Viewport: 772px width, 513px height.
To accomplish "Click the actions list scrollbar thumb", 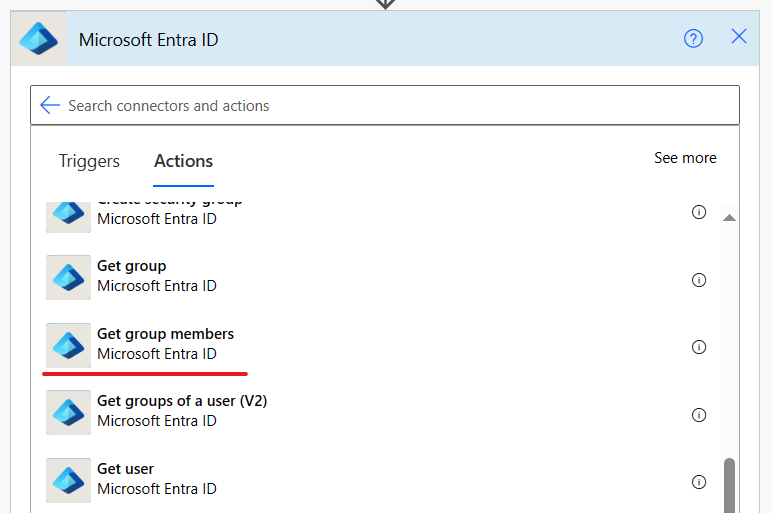I will tap(729, 485).
